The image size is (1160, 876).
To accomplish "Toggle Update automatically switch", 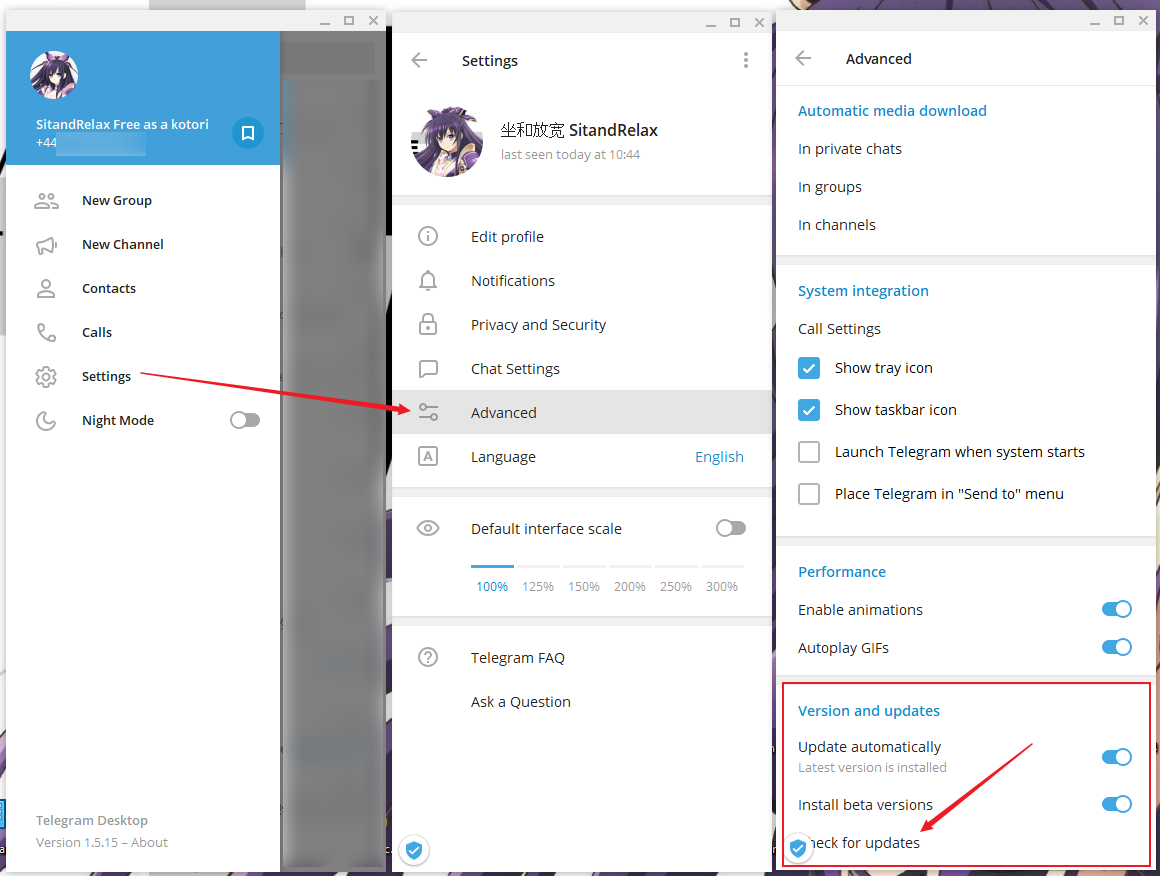I will coord(1116,757).
